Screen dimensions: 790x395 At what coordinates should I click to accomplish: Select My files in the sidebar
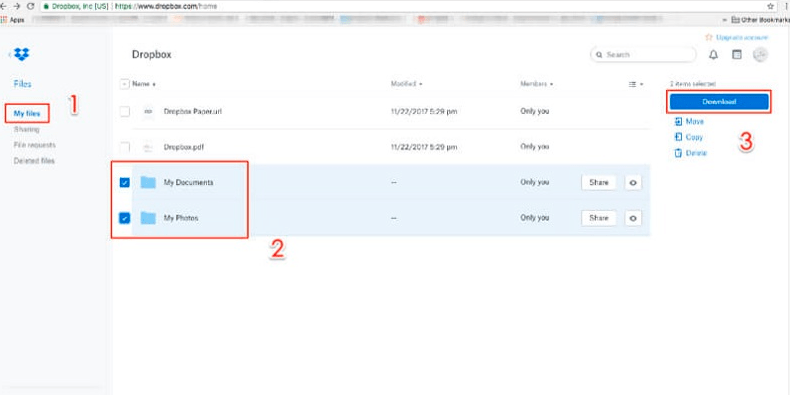point(27,114)
